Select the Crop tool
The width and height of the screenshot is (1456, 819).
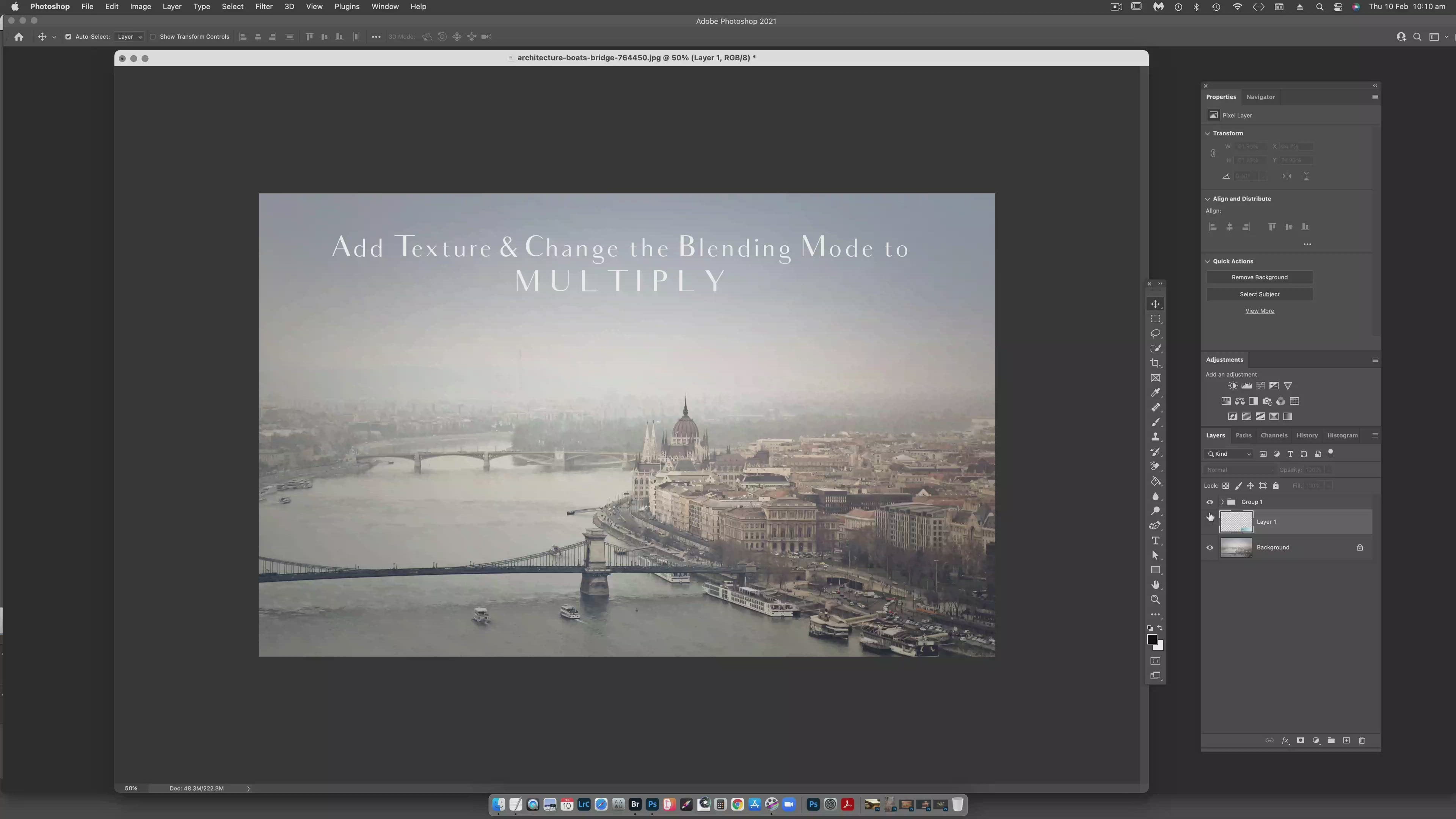point(1155,363)
